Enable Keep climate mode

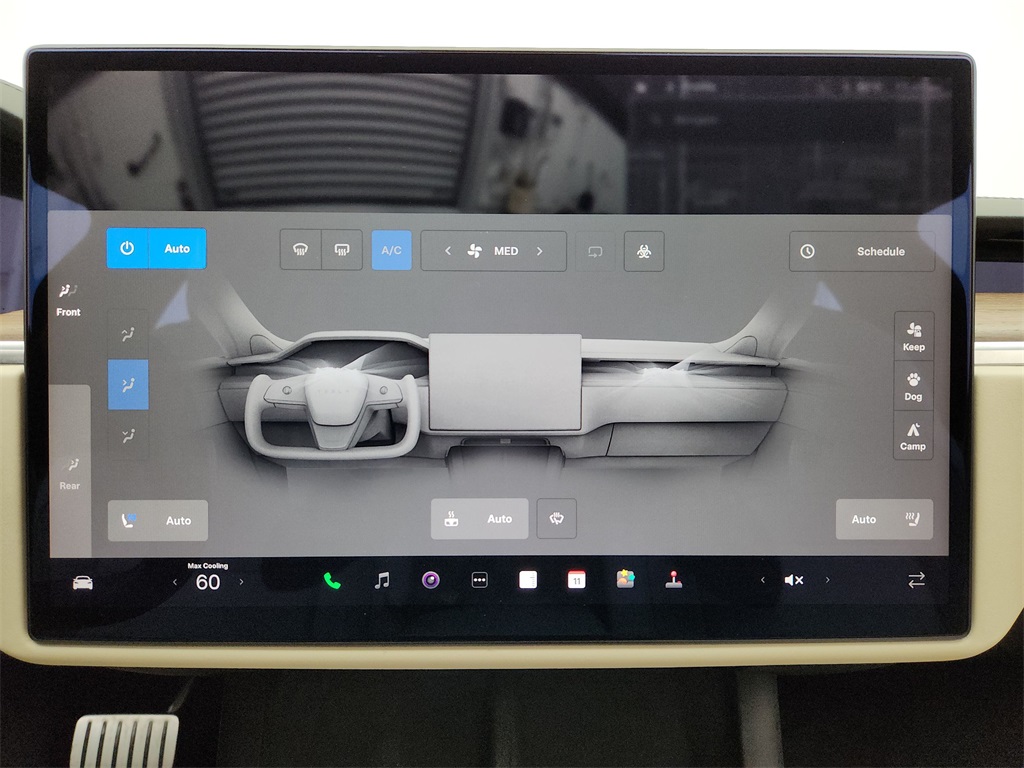pos(914,336)
